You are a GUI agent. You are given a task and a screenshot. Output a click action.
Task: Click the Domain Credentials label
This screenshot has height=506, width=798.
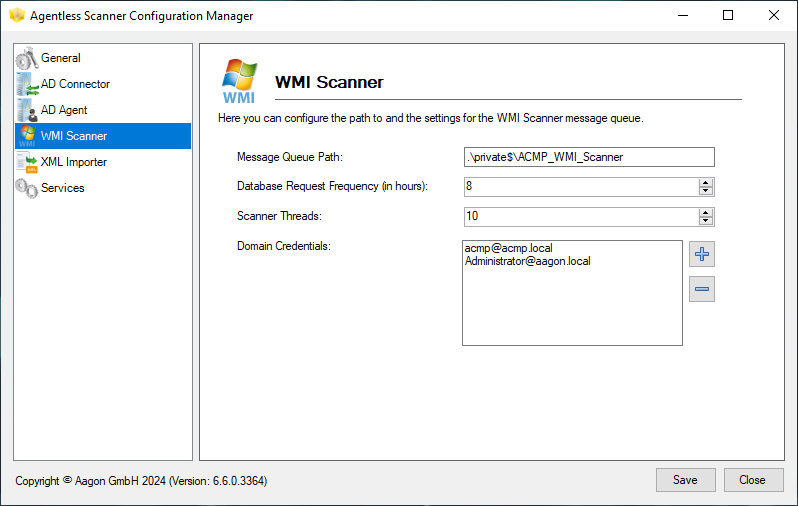coord(283,246)
